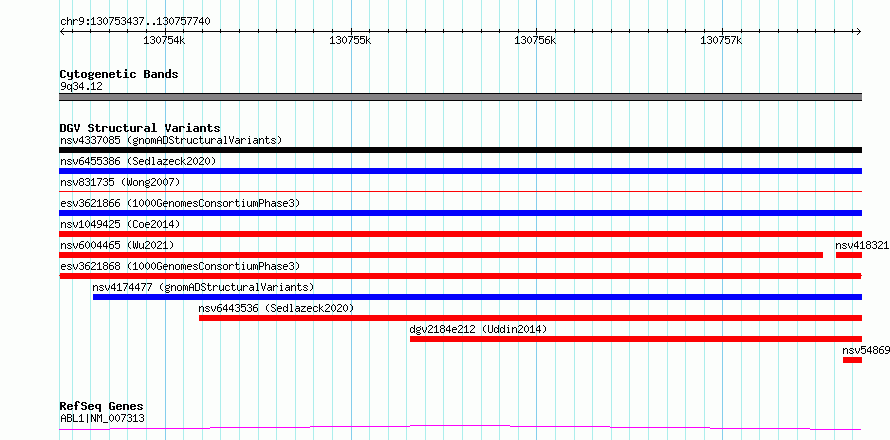Click the 130757k ruler tick label
This screenshot has width=890, height=440.
point(721,41)
